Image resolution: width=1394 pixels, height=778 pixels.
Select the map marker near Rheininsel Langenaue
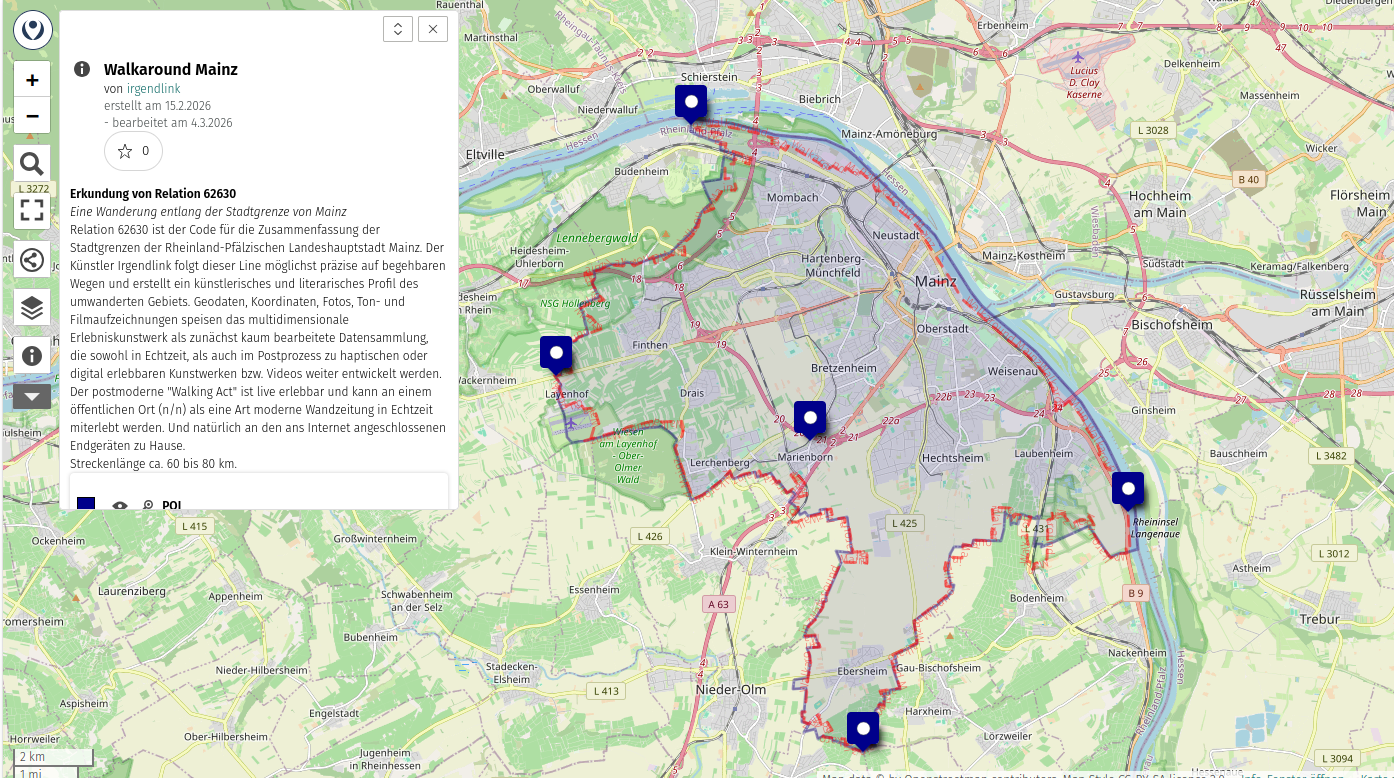point(1128,487)
